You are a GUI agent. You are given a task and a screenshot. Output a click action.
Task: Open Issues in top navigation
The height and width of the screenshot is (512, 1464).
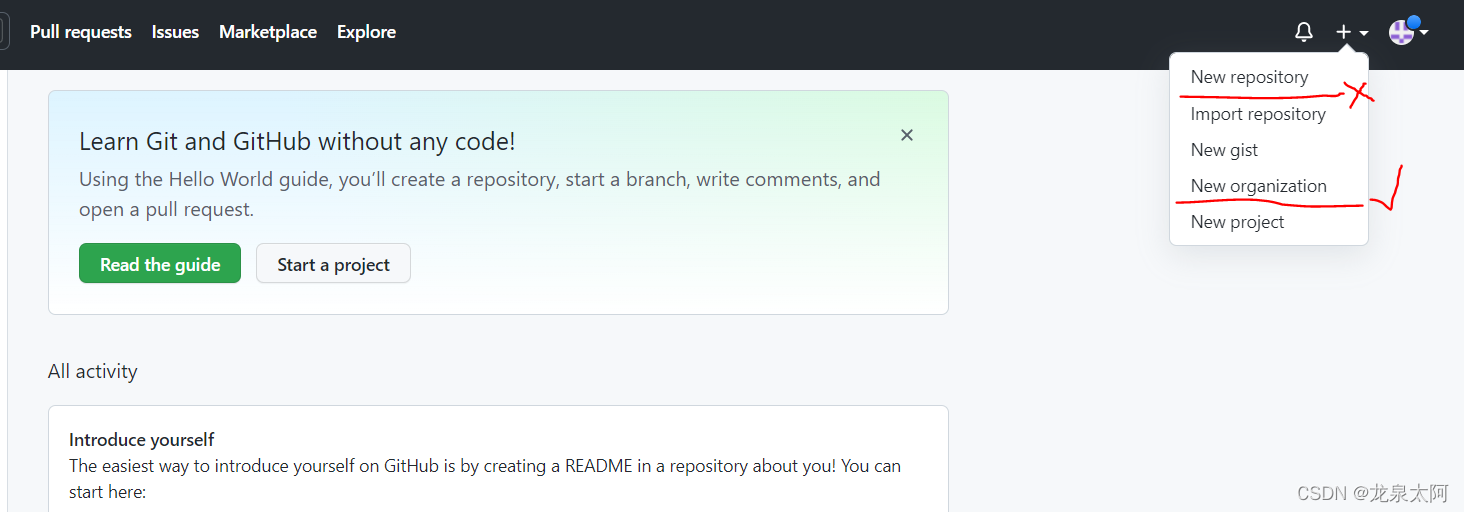point(175,32)
